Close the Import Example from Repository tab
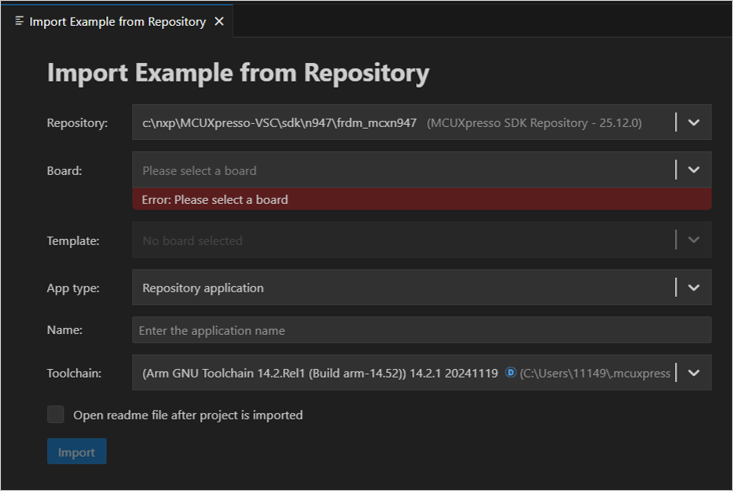 [219, 21]
